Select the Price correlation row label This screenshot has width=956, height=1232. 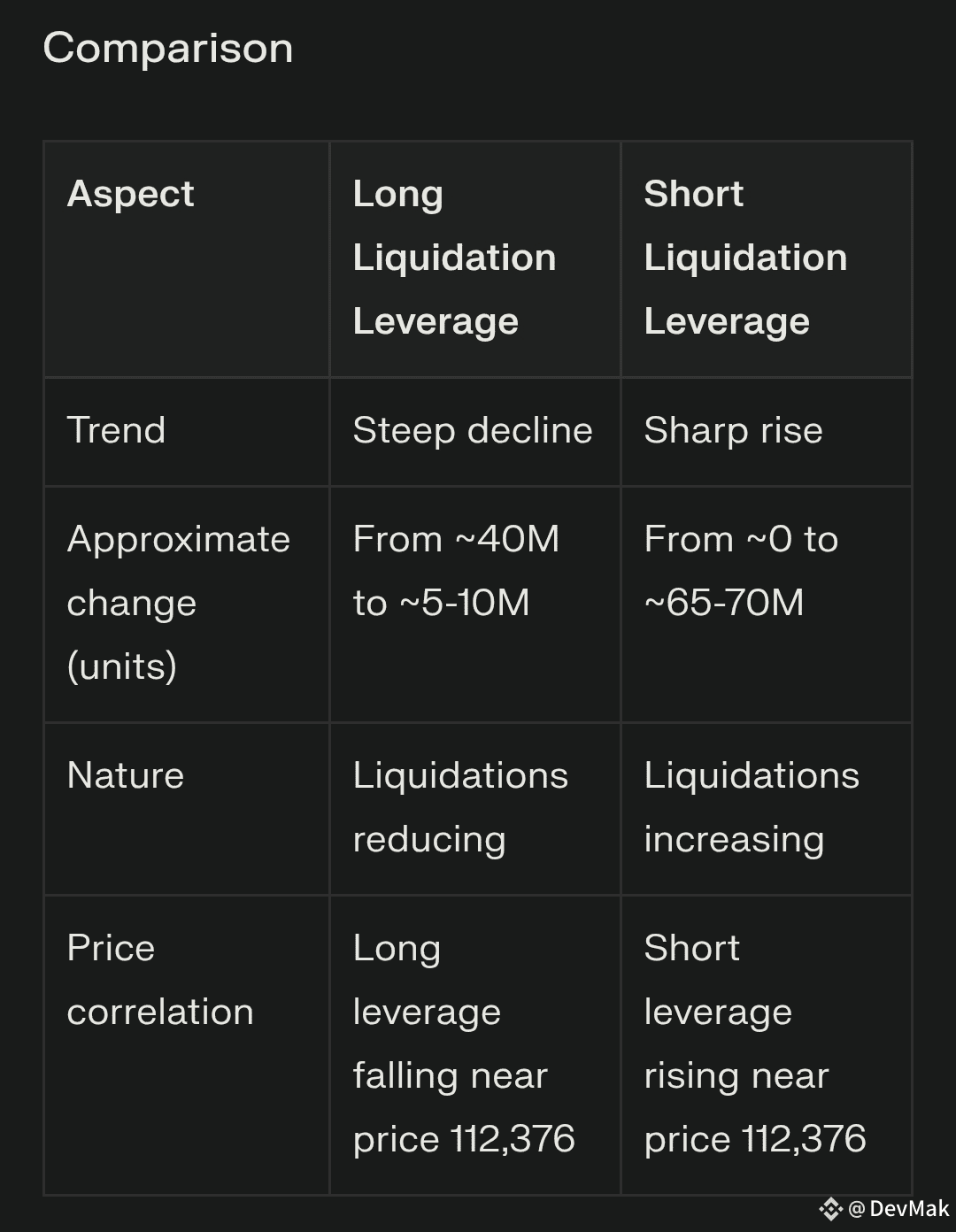(x=160, y=980)
